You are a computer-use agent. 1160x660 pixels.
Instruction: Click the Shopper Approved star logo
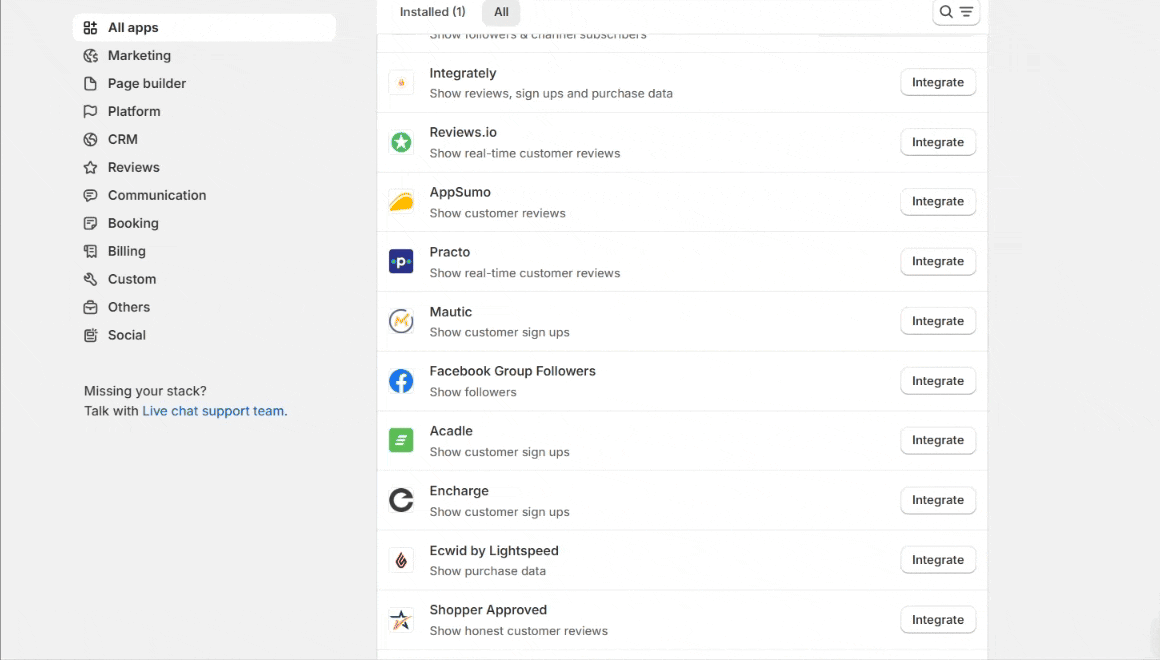(x=401, y=620)
